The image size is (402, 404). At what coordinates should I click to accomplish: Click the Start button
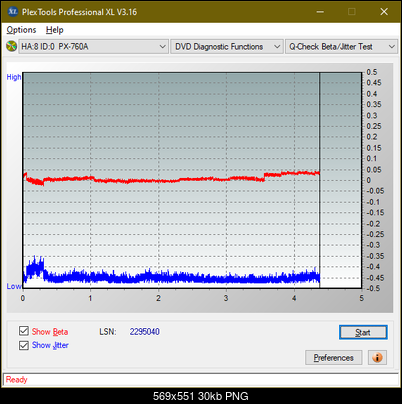(363, 332)
